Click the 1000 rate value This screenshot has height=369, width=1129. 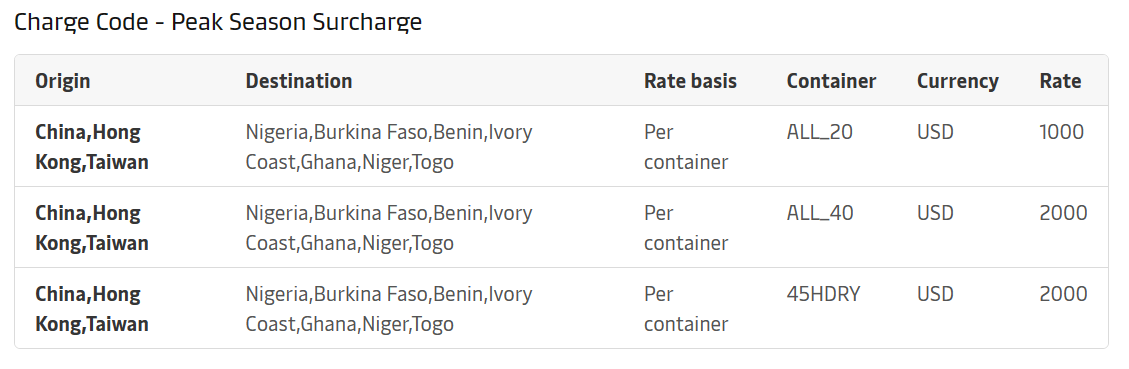(1061, 132)
